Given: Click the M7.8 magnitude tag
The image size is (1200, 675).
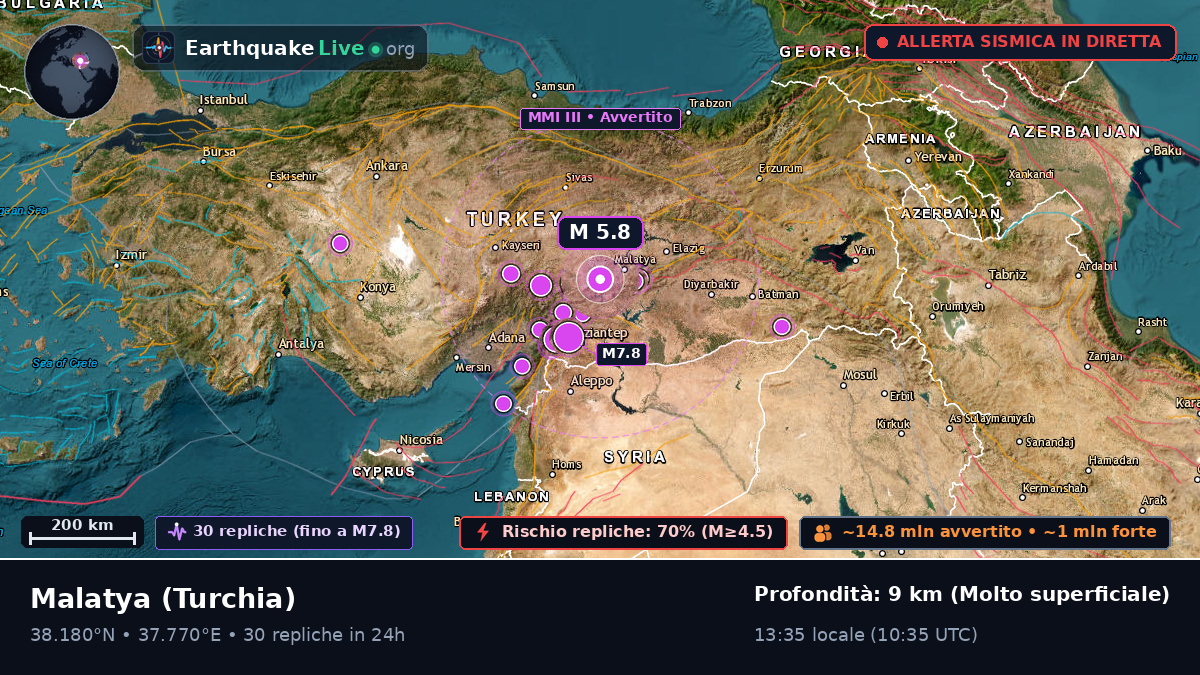Looking at the screenshot, I should click(x=621, y=354).
